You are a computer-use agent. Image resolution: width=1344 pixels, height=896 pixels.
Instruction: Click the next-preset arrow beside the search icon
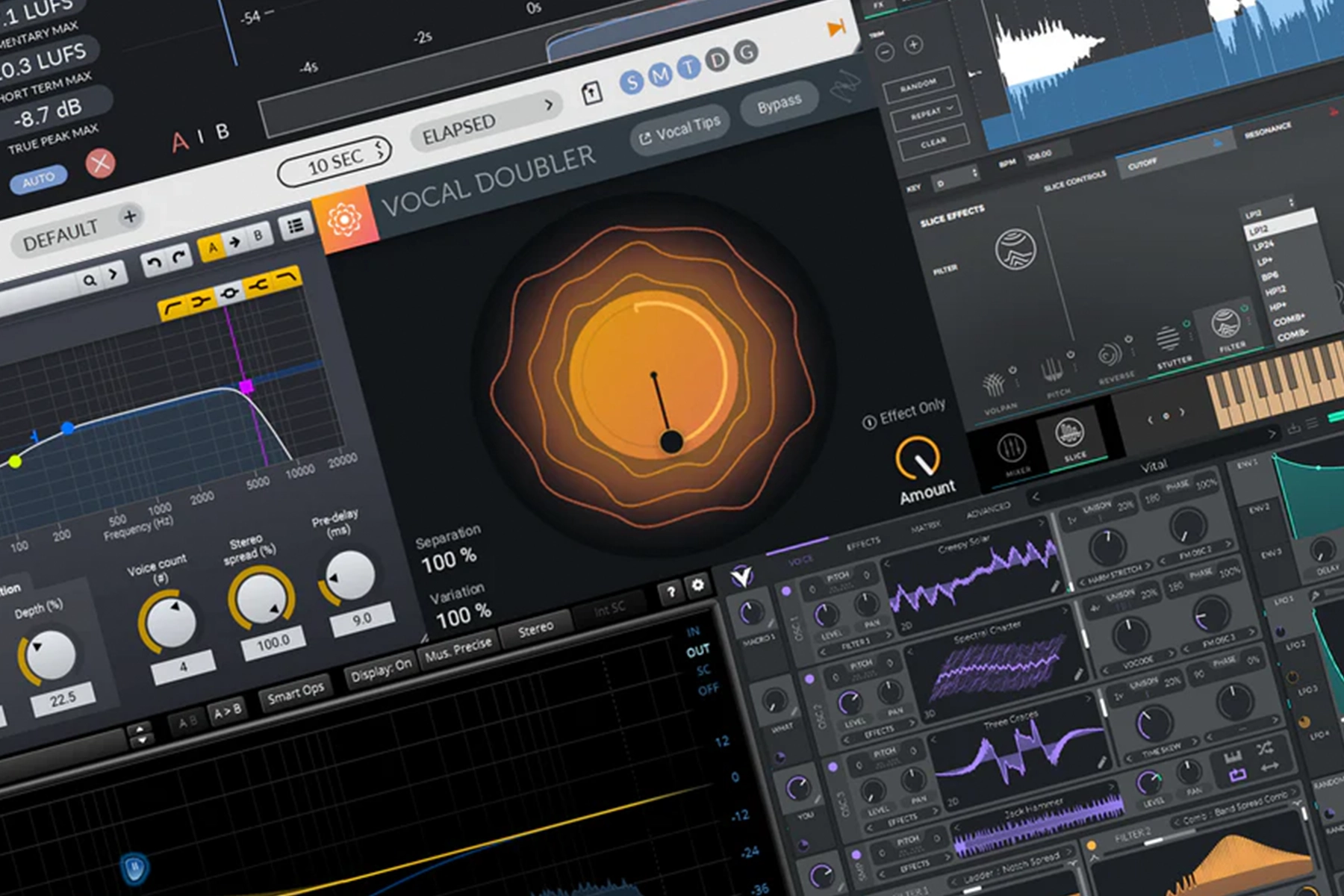click(113, 274)
